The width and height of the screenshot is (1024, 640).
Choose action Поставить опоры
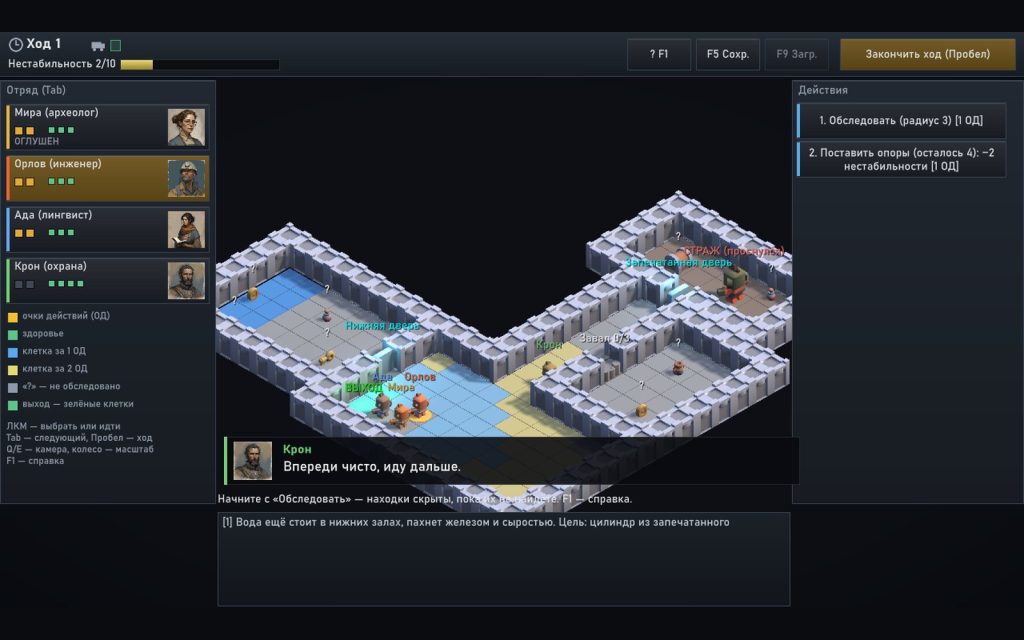pyautogui.click(x=901, y=159)
